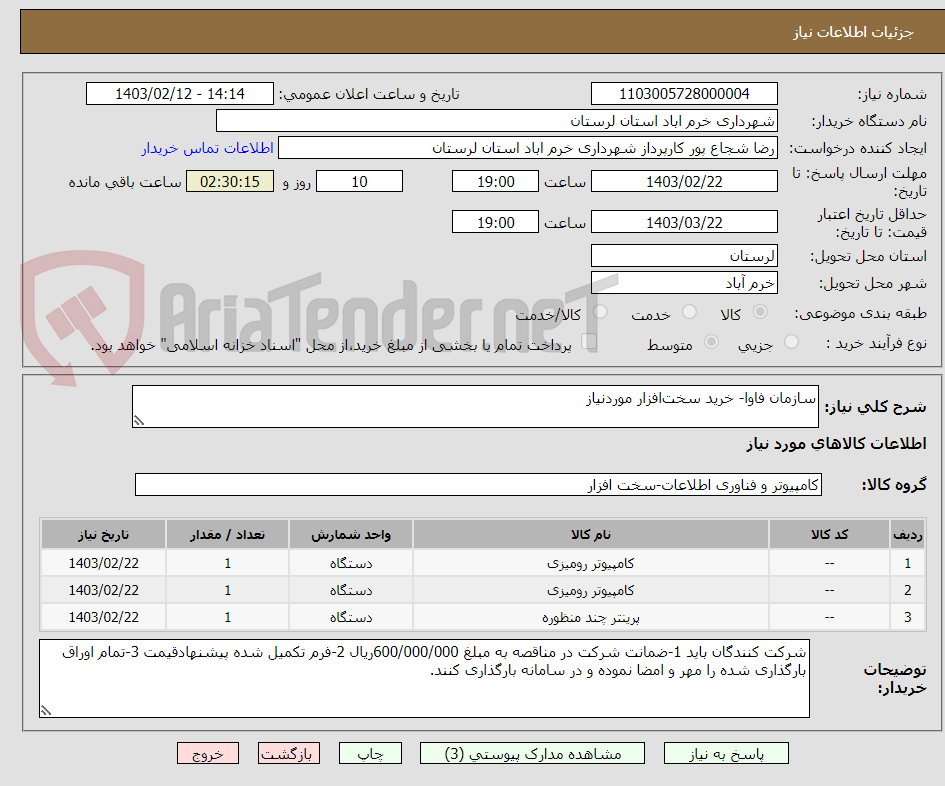Screen dimensions: 945x786
Task: Click the چاپ print button
Action: 370,753
